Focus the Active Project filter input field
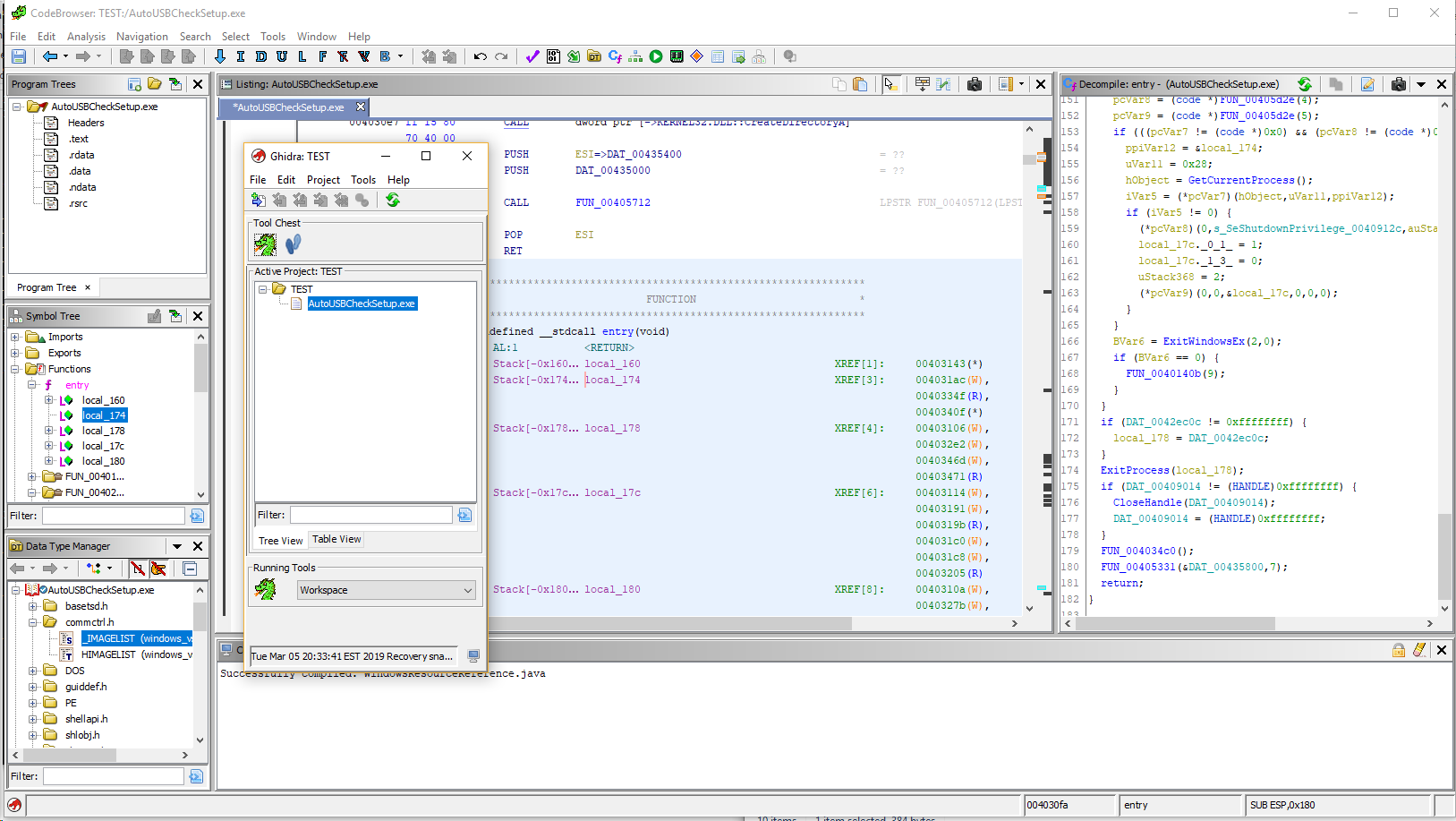Image resolution: width=1456 pixels, height=821 pixels. pos(370,515)
